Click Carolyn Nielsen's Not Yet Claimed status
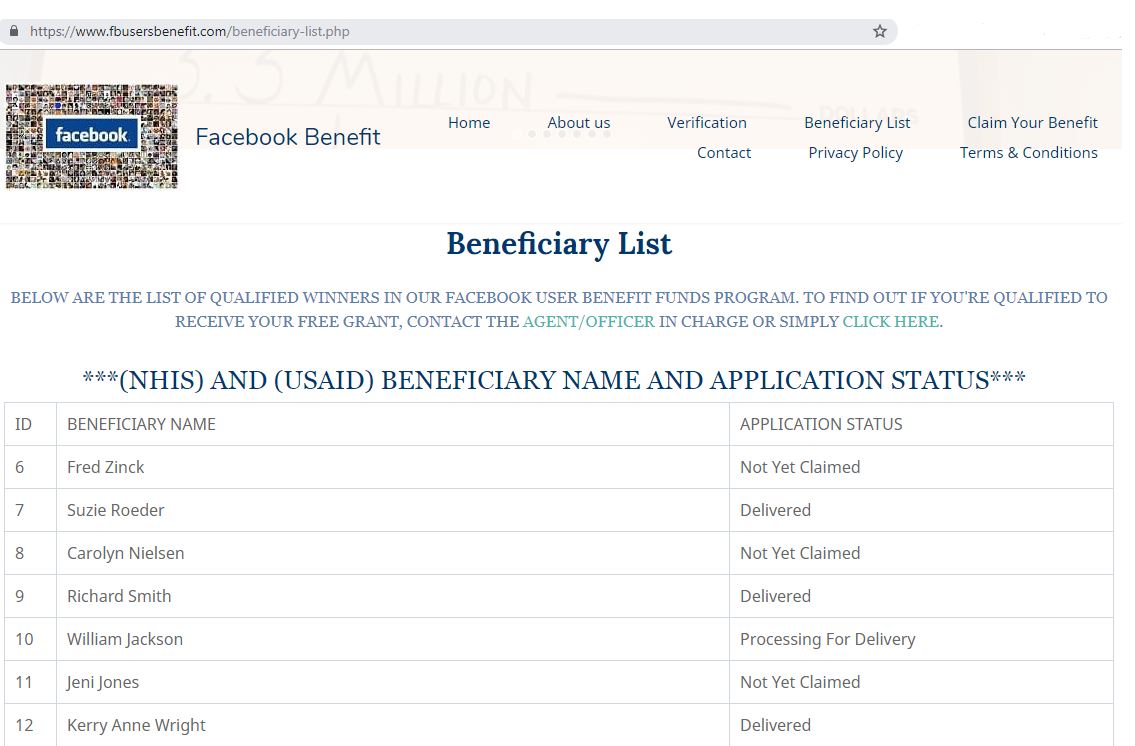The image size is (1135, 746). tap(800, 554)
